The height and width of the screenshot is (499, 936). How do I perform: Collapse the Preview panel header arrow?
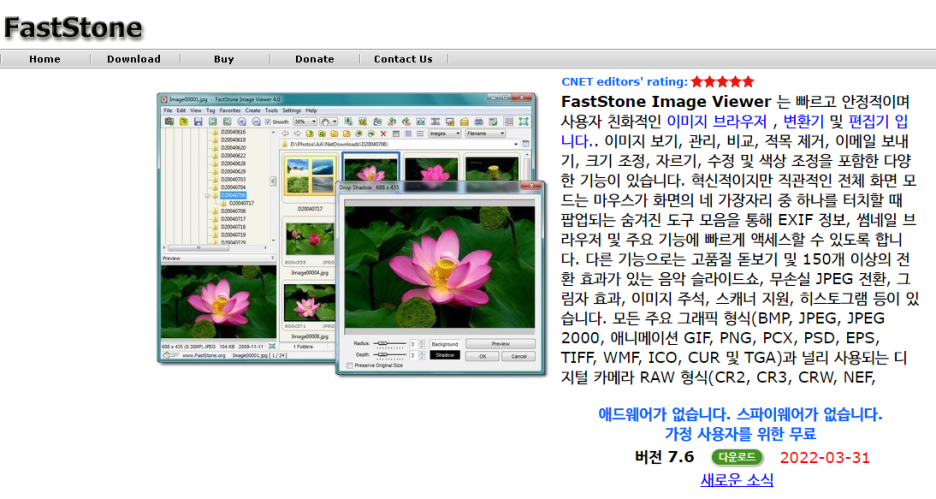tap(273, 258)
